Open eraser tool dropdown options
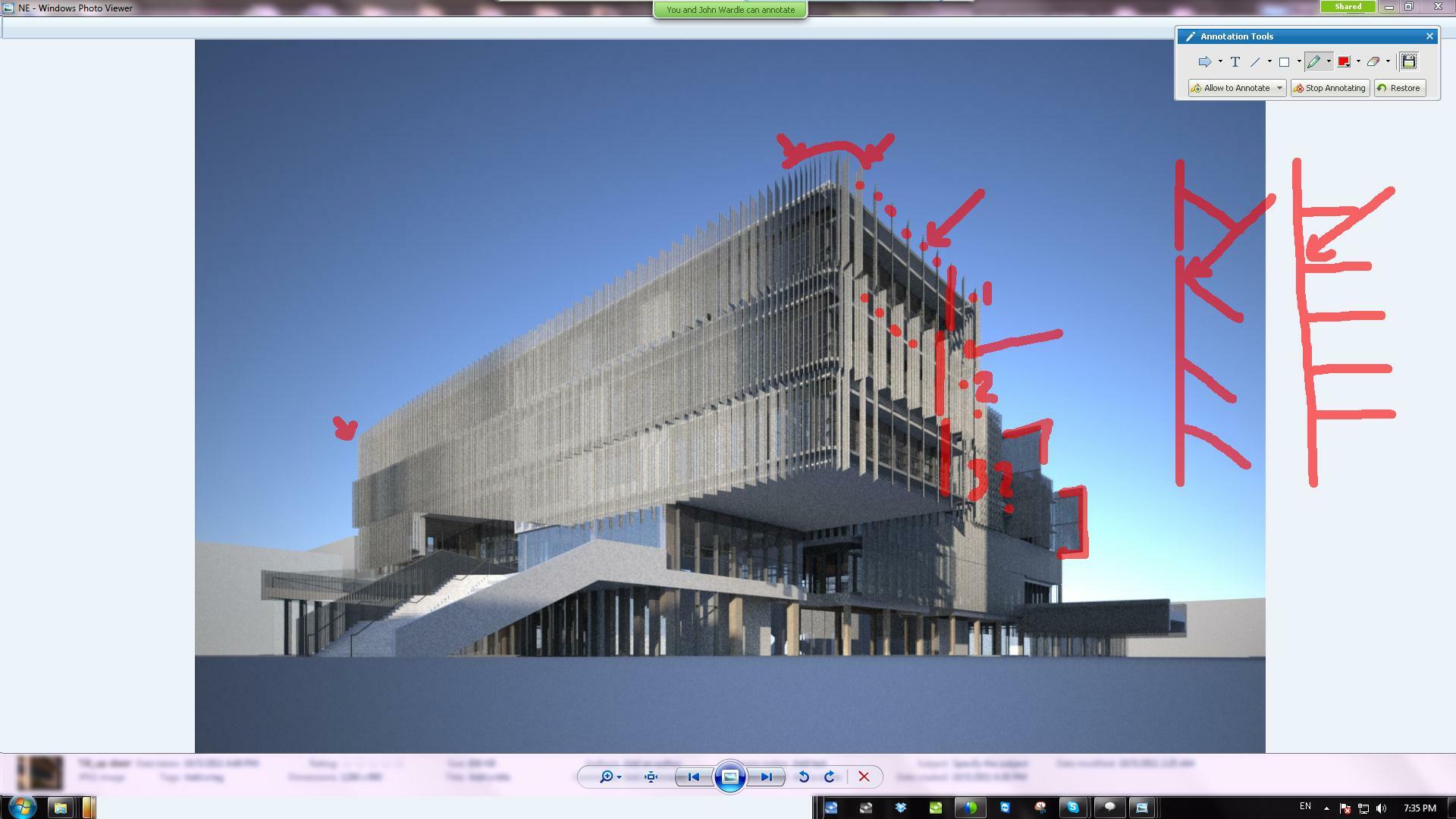Screen dimensions: 1456x819 pos(1389,61)
